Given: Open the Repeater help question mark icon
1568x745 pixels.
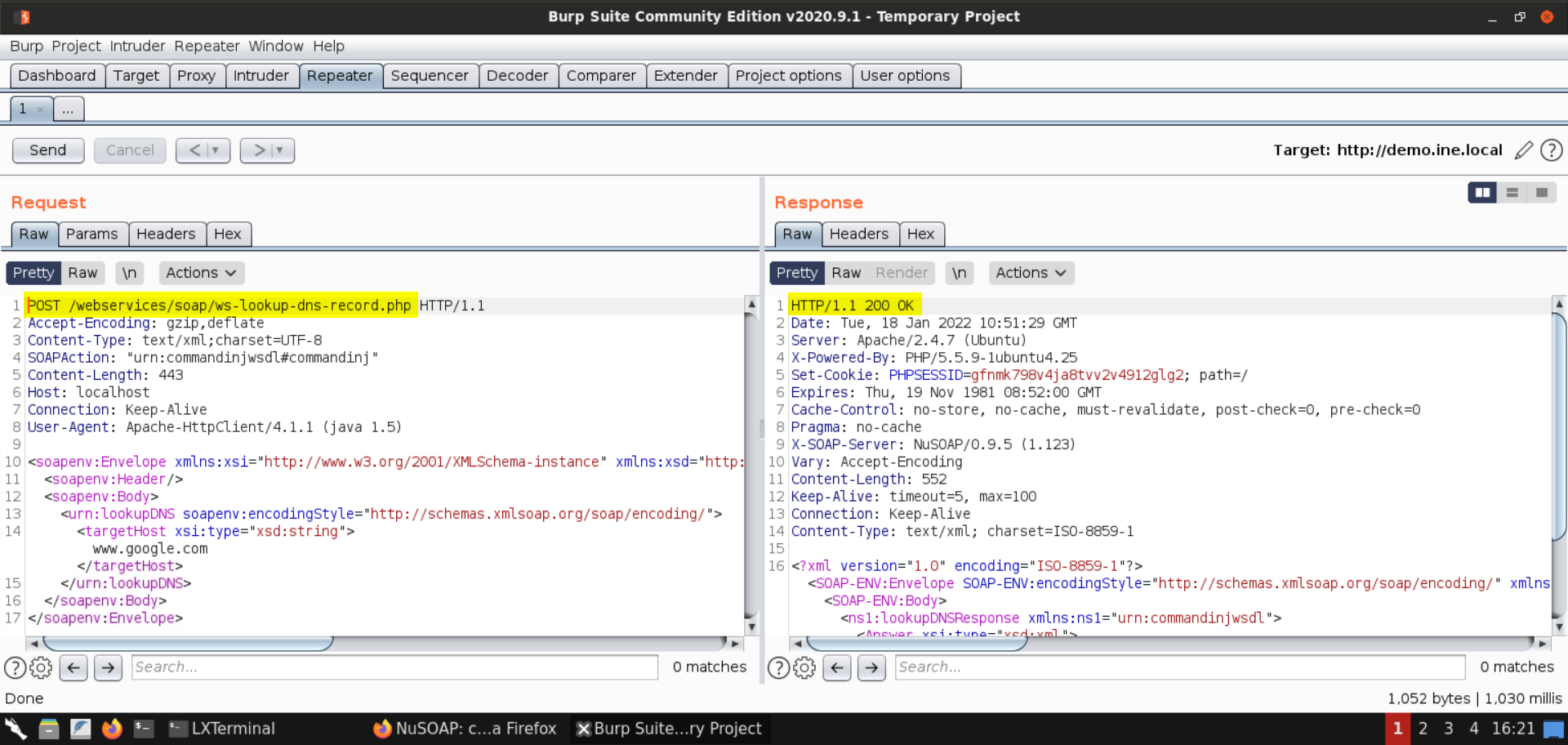Looking at the screenshot, I should 1551,150.
